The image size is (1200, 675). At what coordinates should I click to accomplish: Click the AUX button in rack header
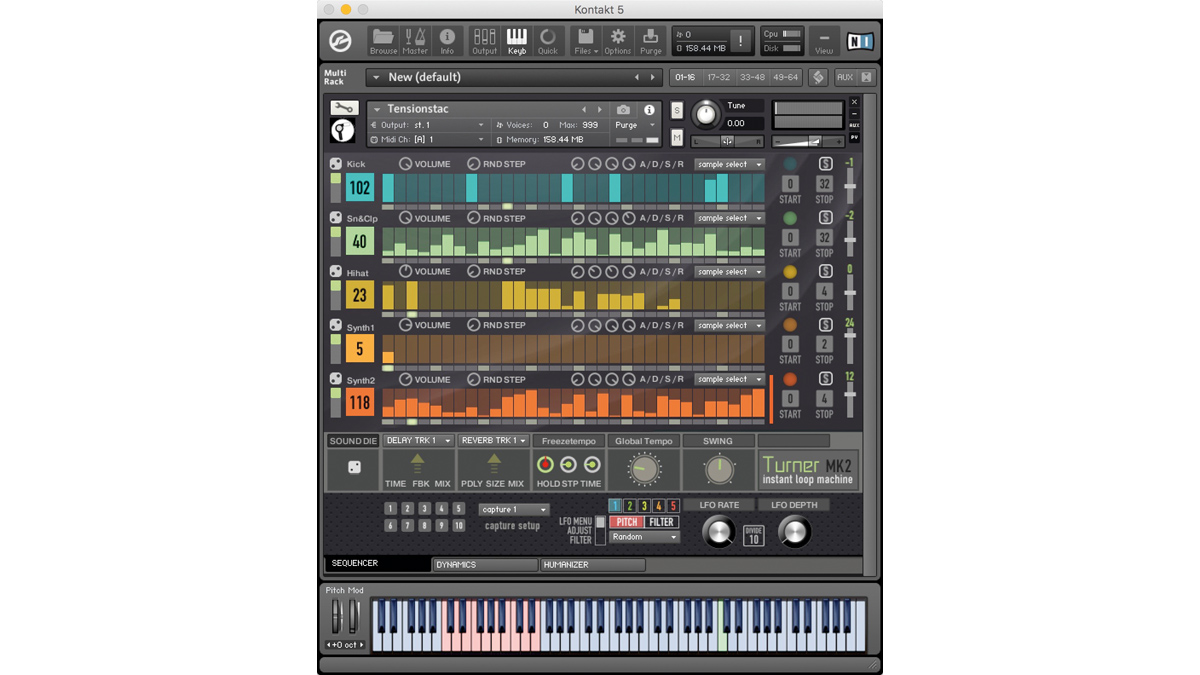pyautogui.click(x=845, y=77)
